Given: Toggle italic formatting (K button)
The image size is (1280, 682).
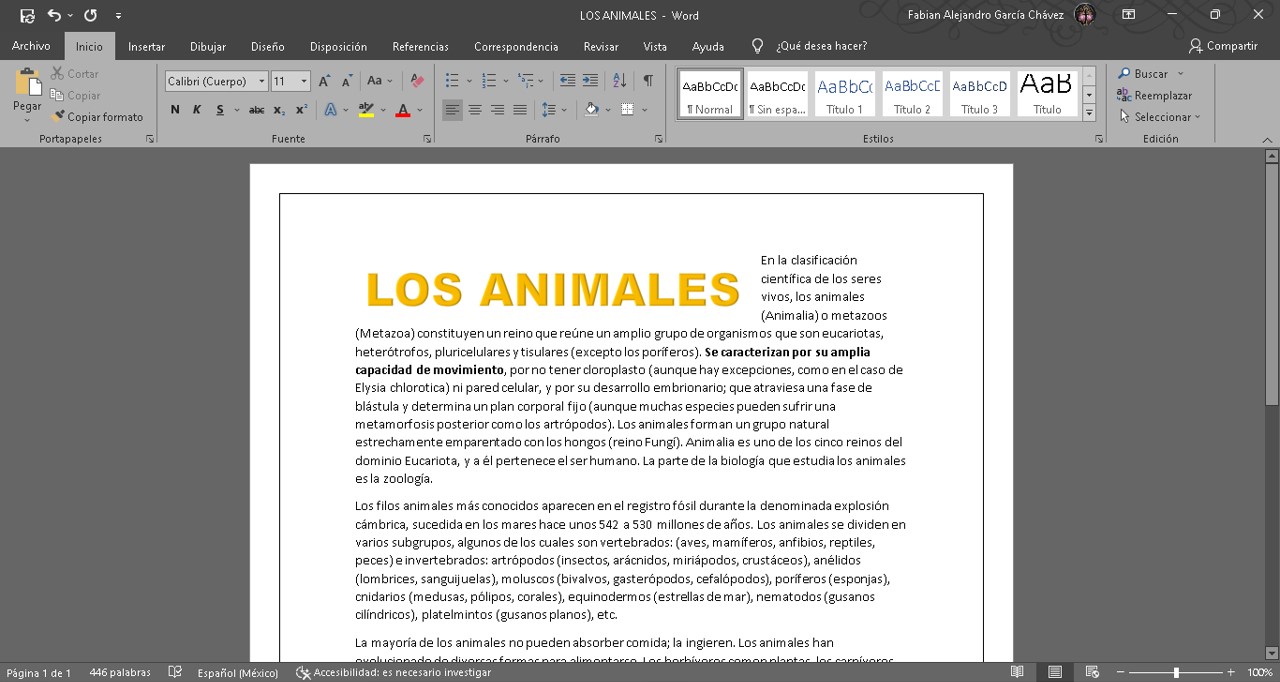Looking at the screenshot, I should 197,110.
